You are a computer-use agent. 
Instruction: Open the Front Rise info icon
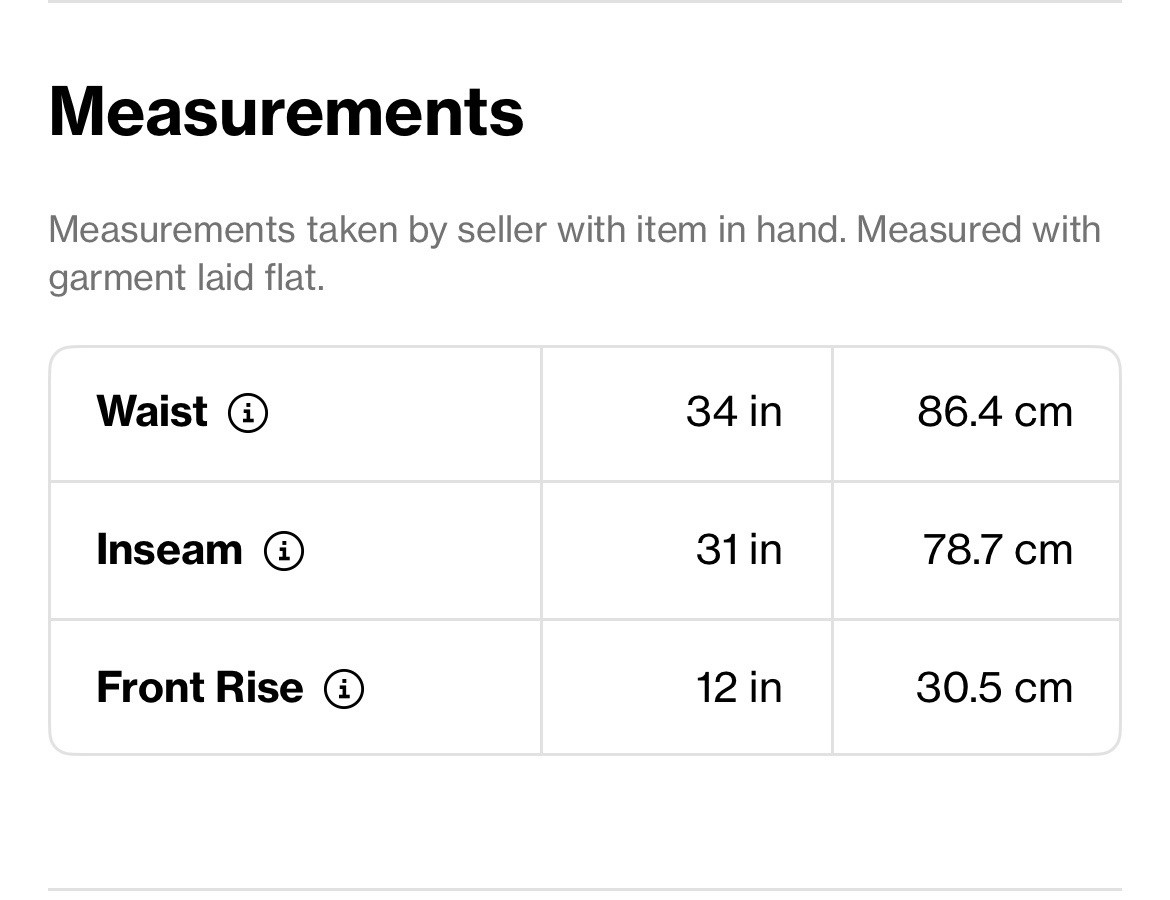pyautogui.click(x=343, y=689)
